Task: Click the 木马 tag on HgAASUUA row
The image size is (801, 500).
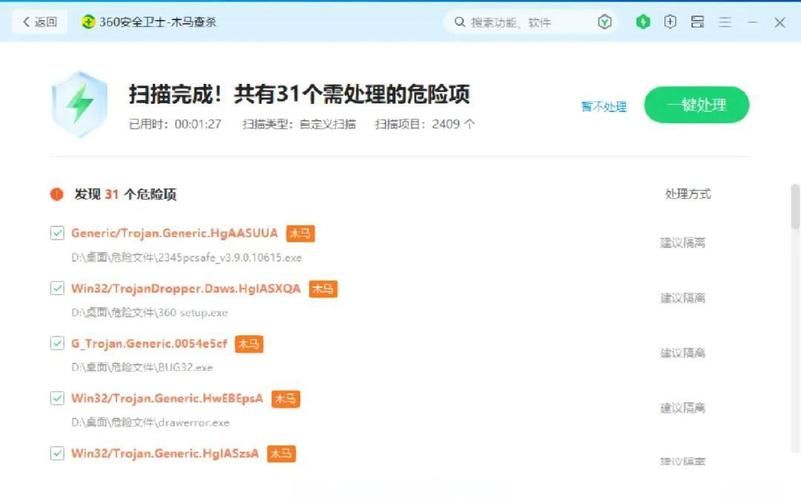Action: tap(300, 233)
